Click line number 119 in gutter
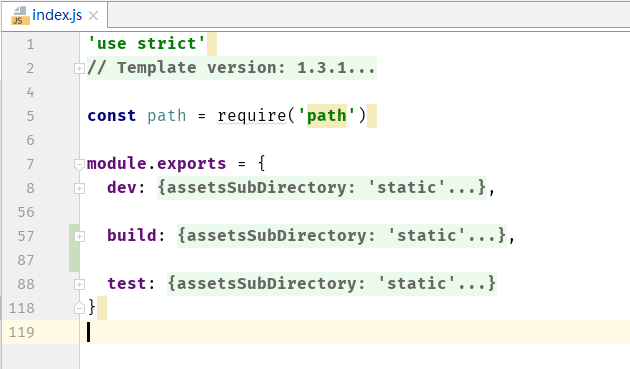The height and width of the screenshot is (369, 630). [22, 332]
